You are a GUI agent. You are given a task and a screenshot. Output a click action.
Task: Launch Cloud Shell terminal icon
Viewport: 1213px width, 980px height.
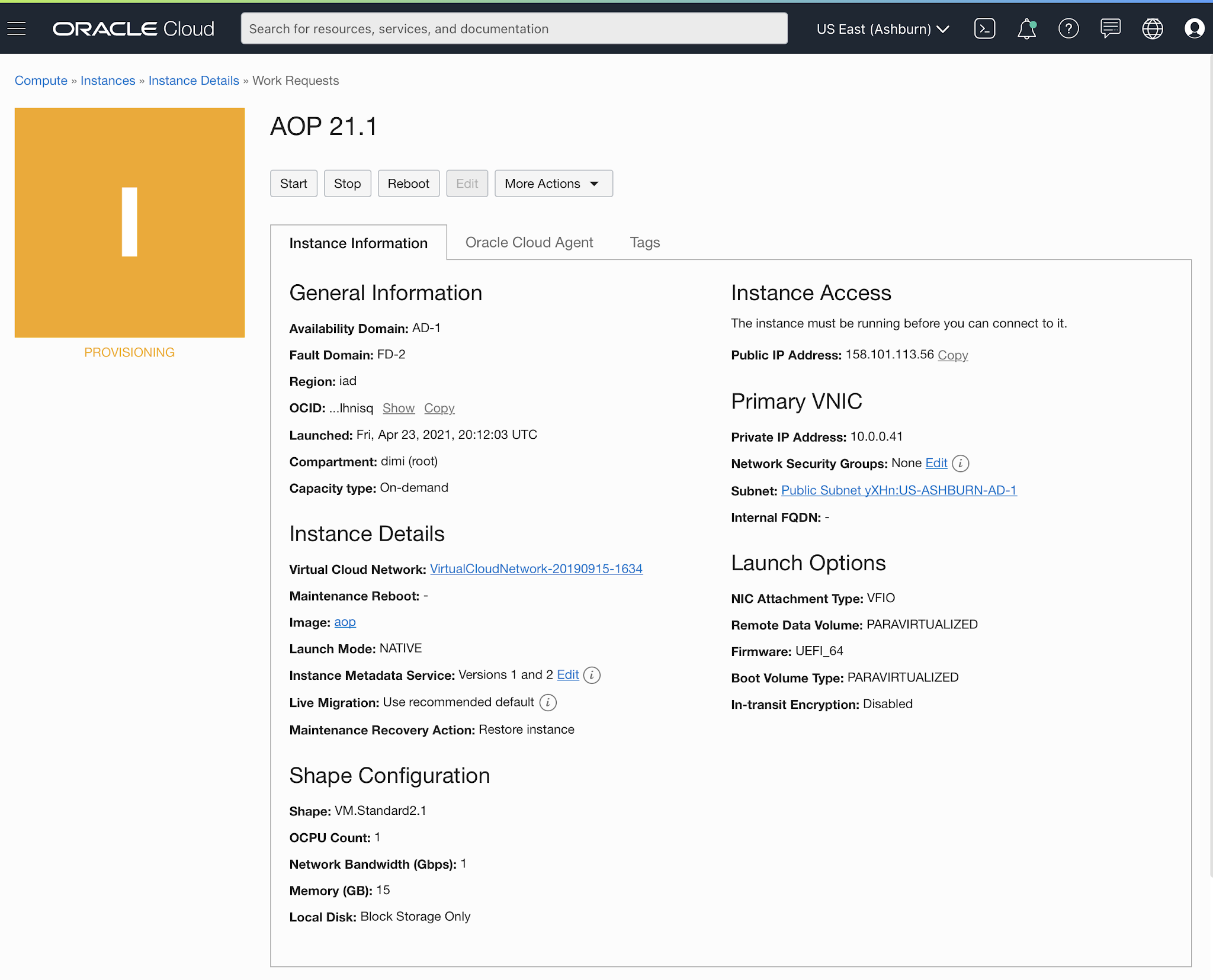pyautogui.click(x=984, y=28)
